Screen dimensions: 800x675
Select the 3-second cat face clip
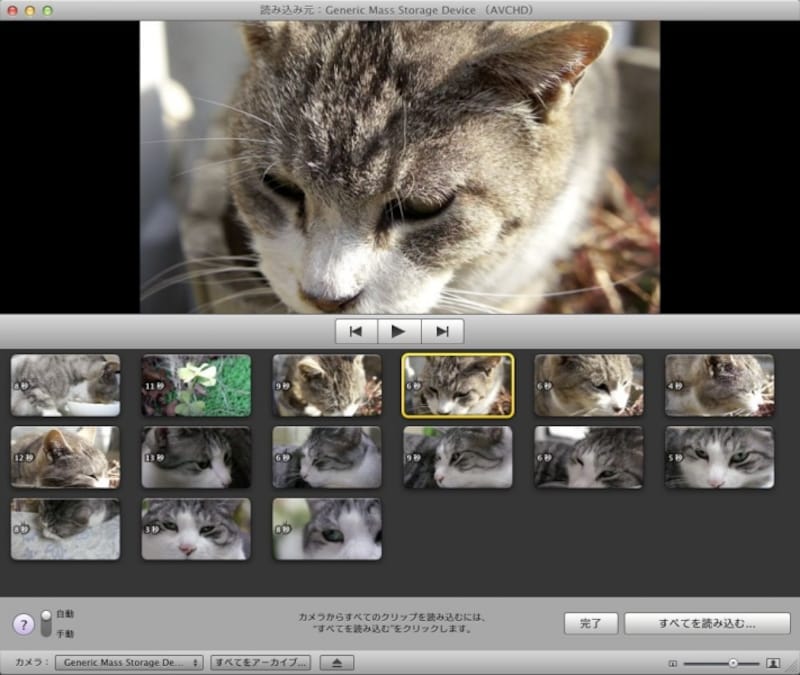click(196, 529)
